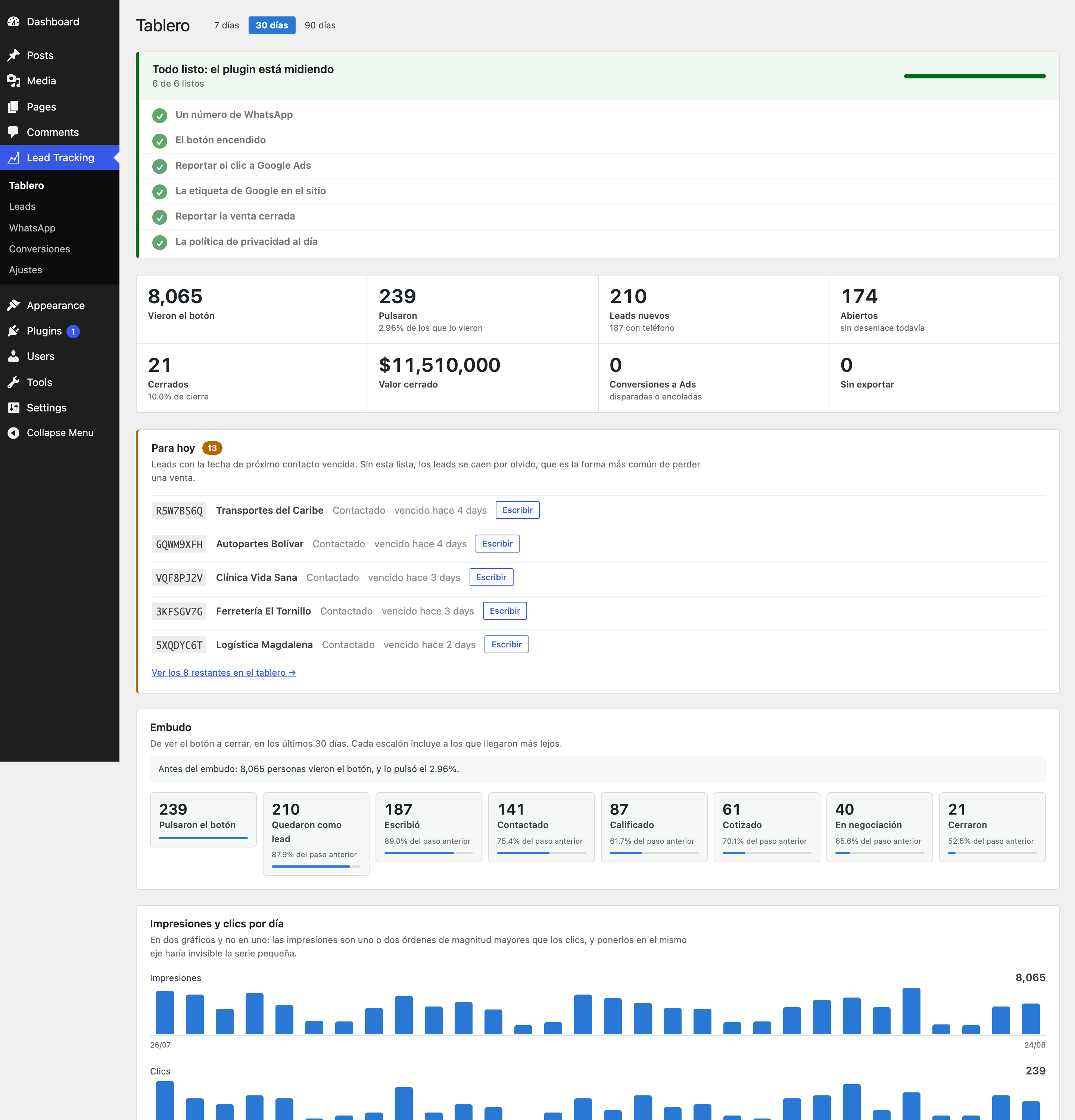Click the Posts pushpin icon

tap(14, 55)
